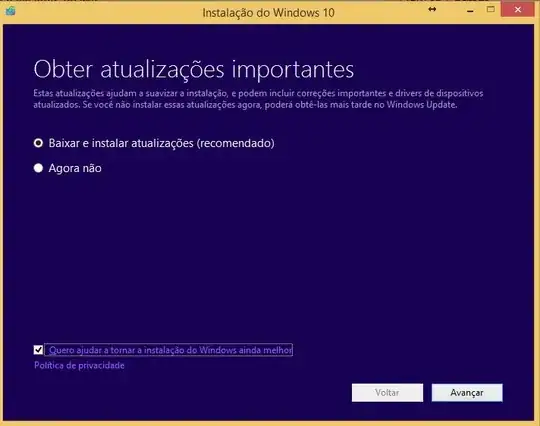The height and width of the screenshot is (426, 540).
Task: Click the Avançar button
Action: point(467,393)
